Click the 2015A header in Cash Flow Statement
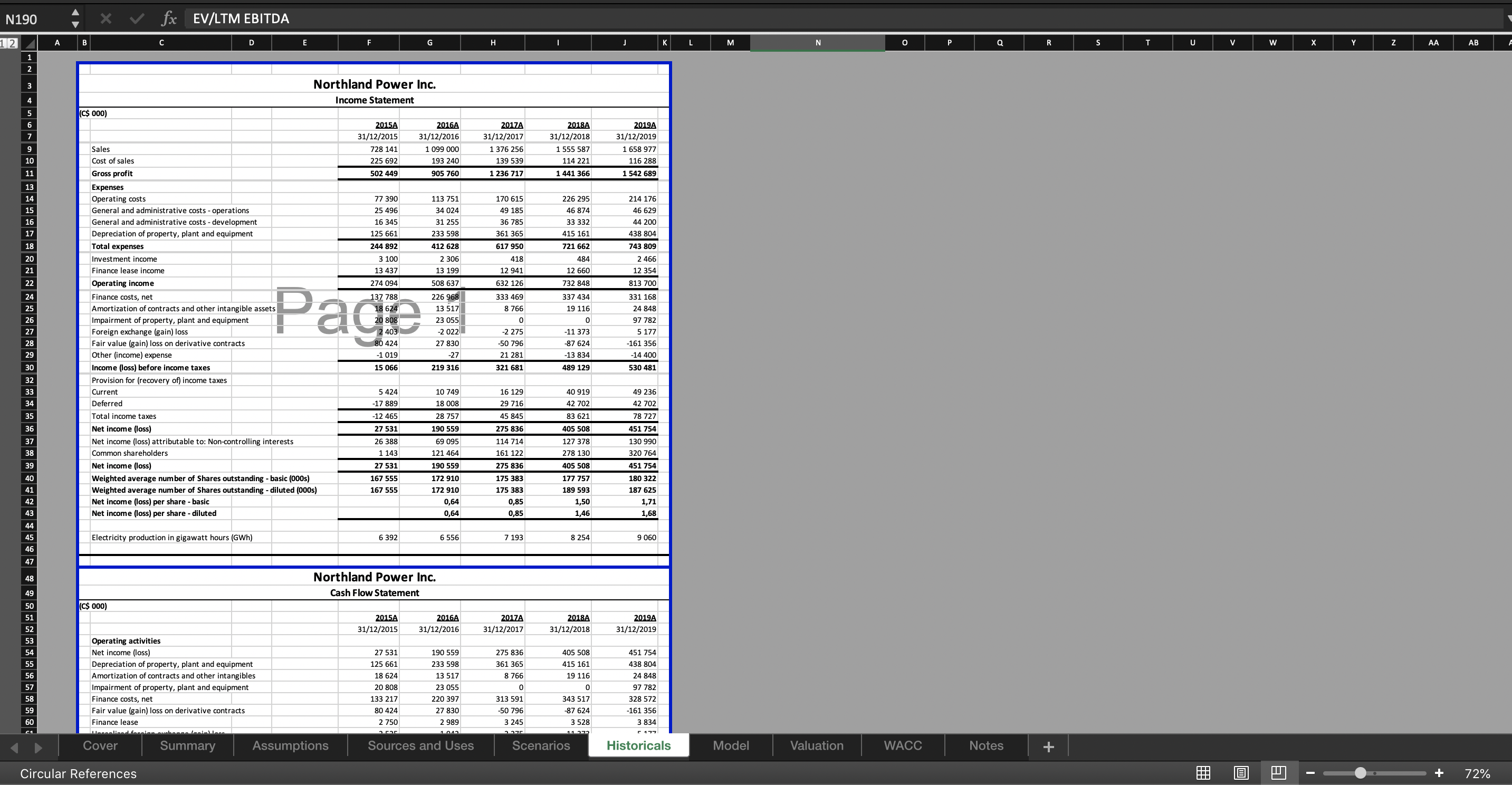Viewport: 1512px width, 785px height. pos(386,618)
